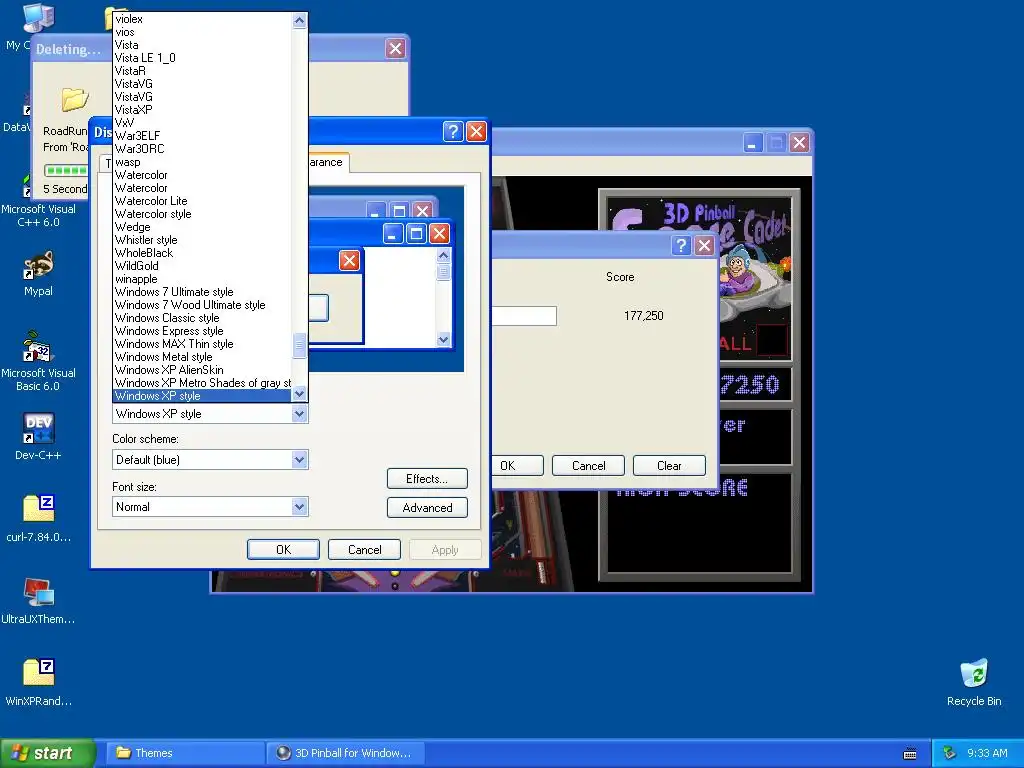Image resolution: width=1024 pixels, height=768 pixels.
Task: Pick 'Windows Metal style'
Action: 202,357
